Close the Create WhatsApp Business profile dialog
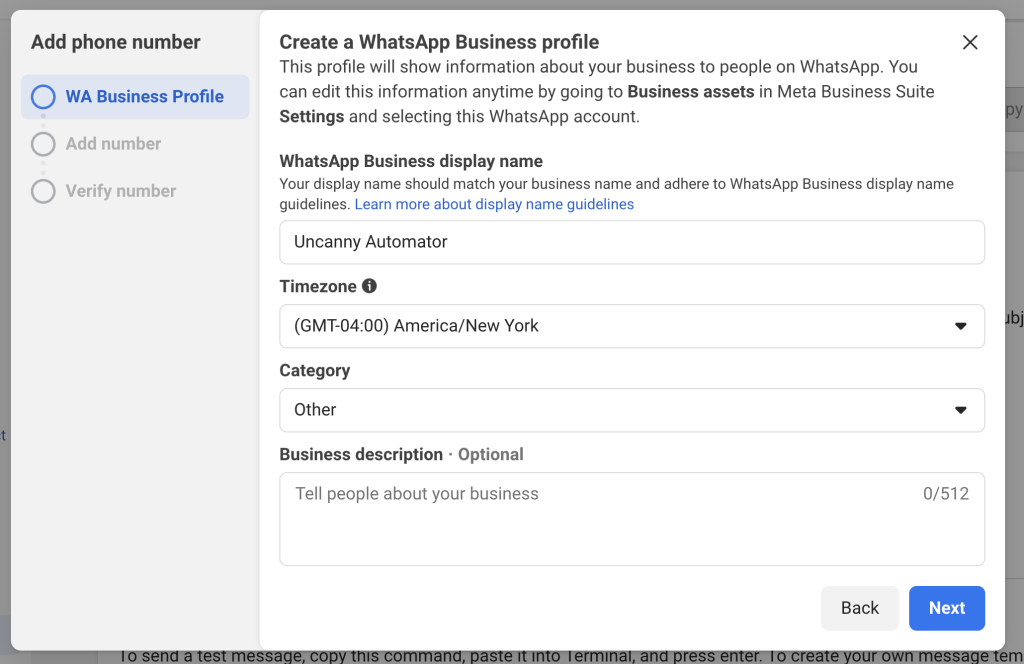Screen dimensions: 1024x664 coord(969,42)
